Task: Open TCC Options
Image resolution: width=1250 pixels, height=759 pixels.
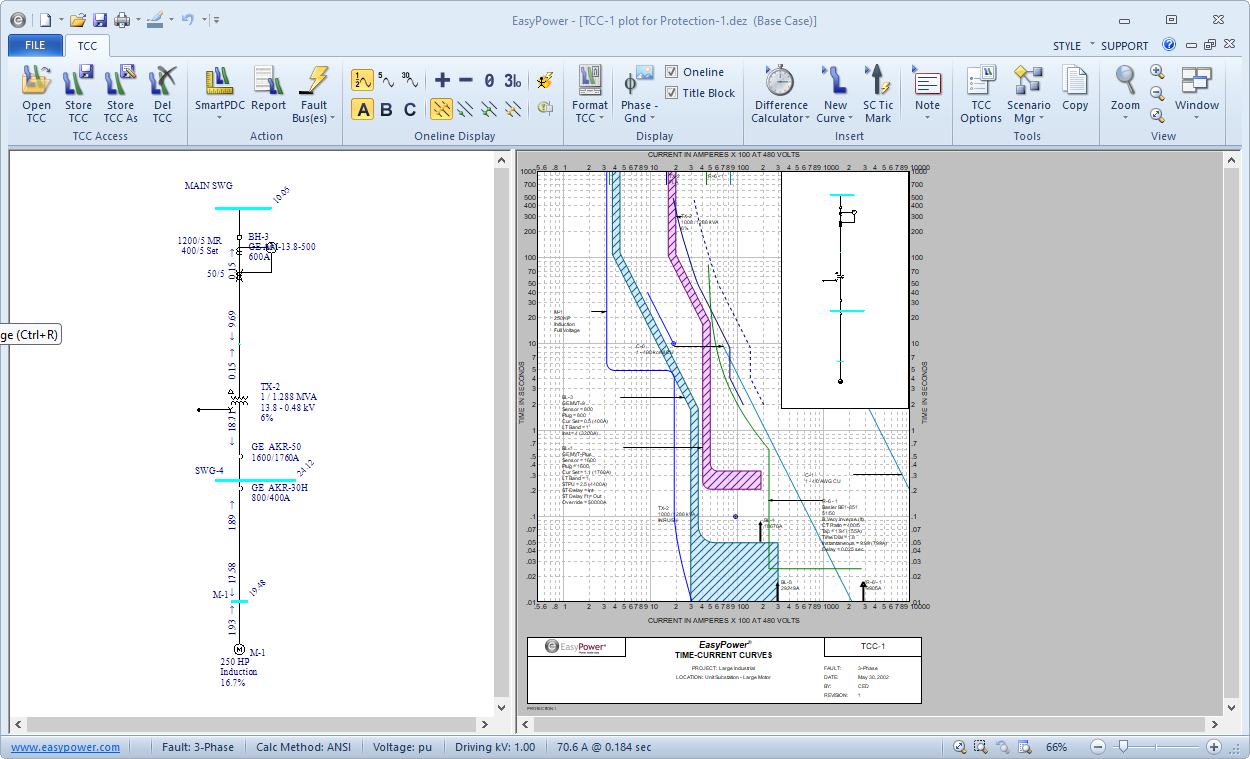Action: pyautogui.click(x=981, y=95)
